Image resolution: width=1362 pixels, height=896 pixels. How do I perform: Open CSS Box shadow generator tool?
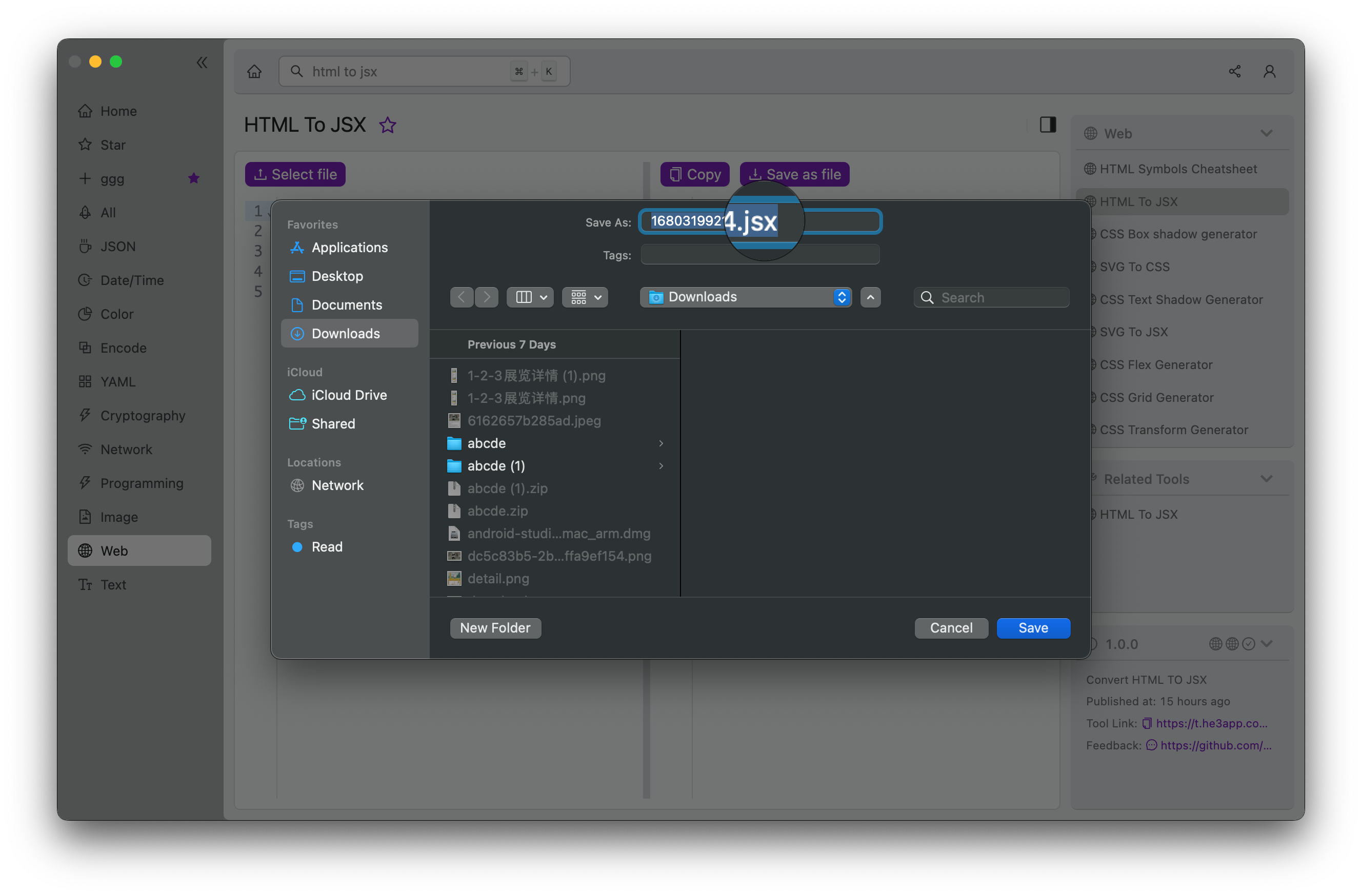pyautogui.click(x=1178, y=234)
